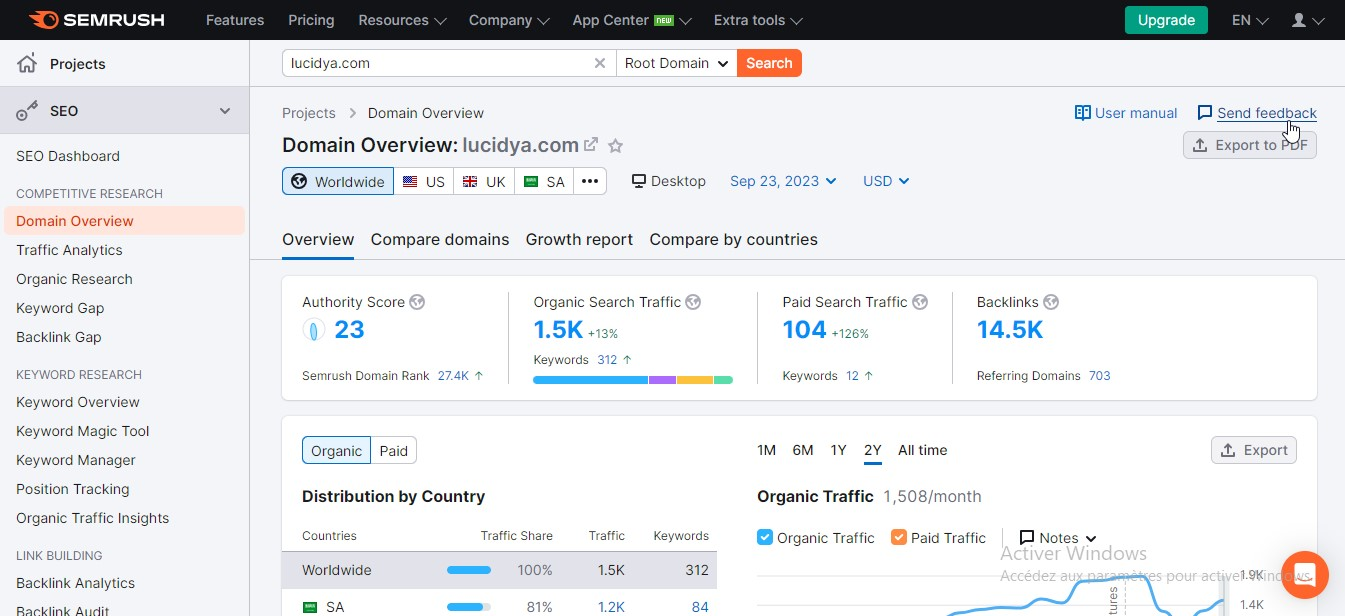Star lucidya.com as favorite
Screen dimensions: 1345x616
click(x=616, y=146)
